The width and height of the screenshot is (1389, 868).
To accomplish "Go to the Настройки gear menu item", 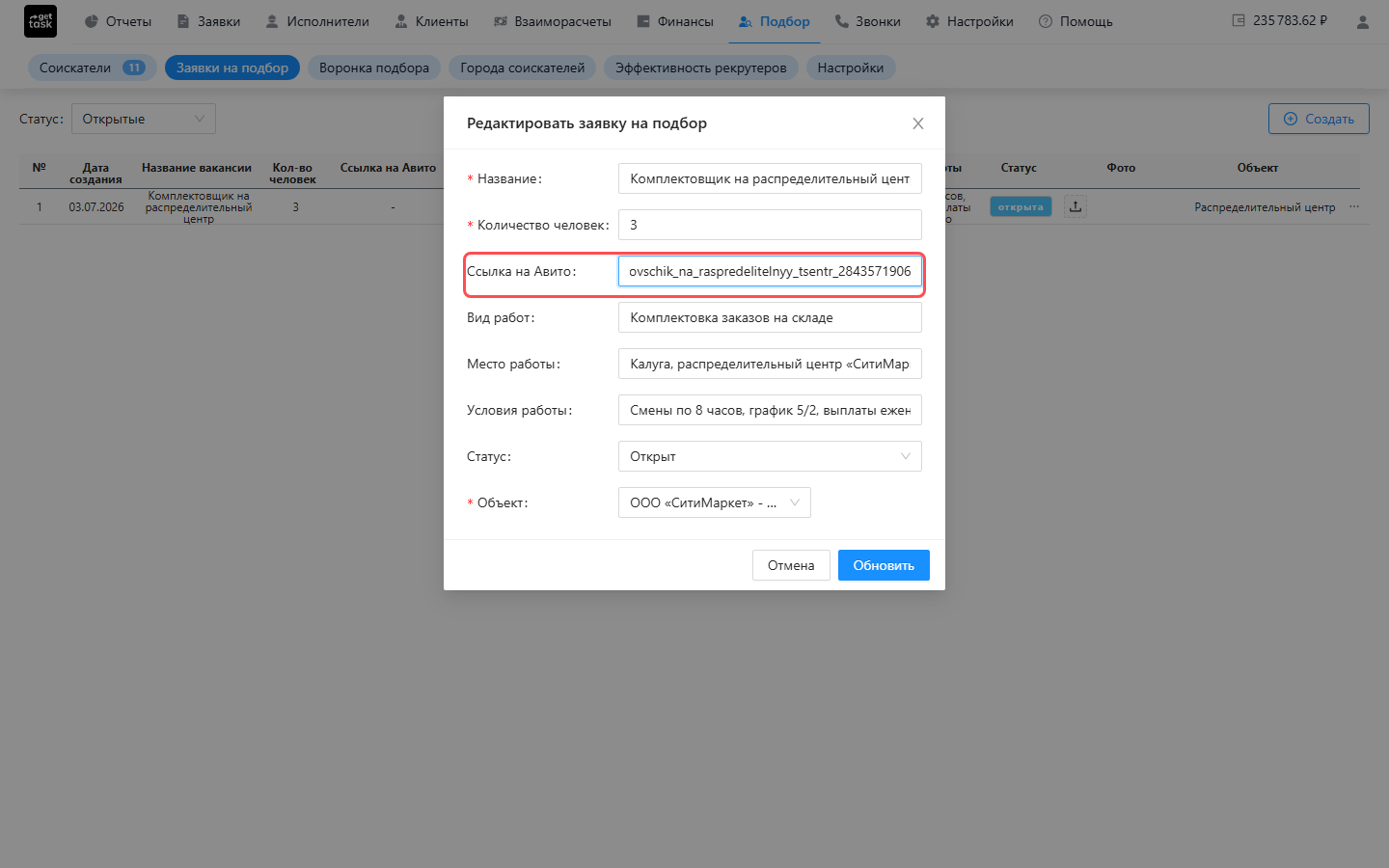I will (x=969, y=21).
